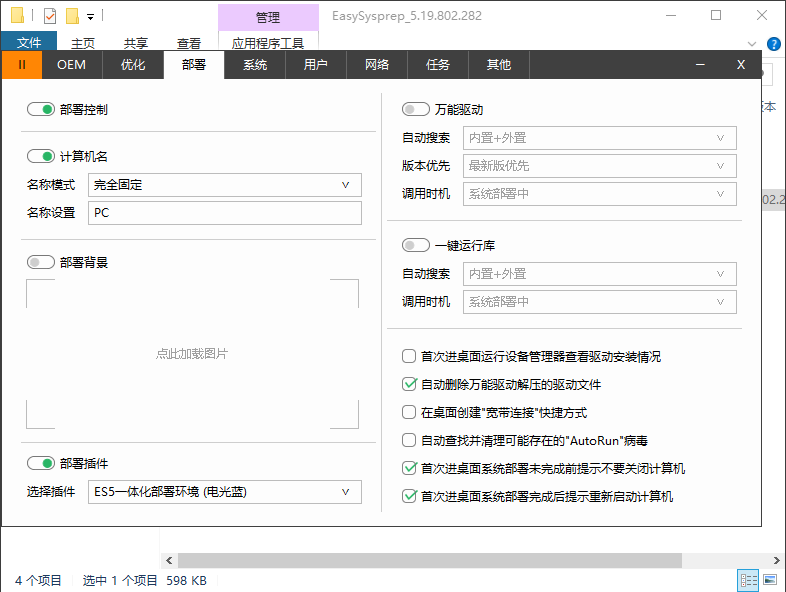This screenshot has width=786, height=592.
Task: Click 点此加载图片 to load a background image
Action: tap(192, 354)
